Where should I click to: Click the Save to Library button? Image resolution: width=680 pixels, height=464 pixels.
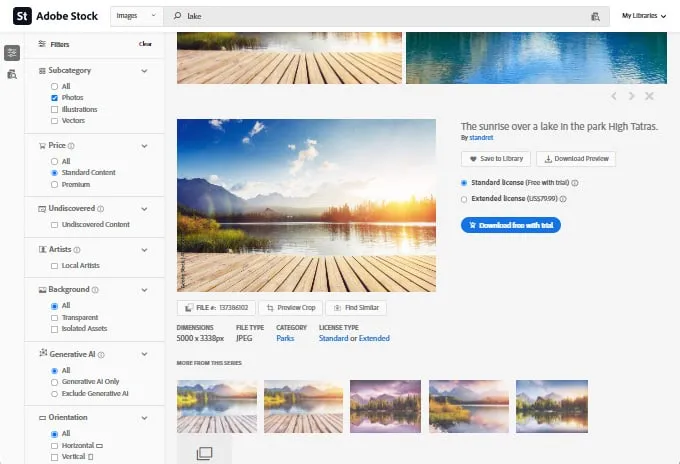(496, 158)
